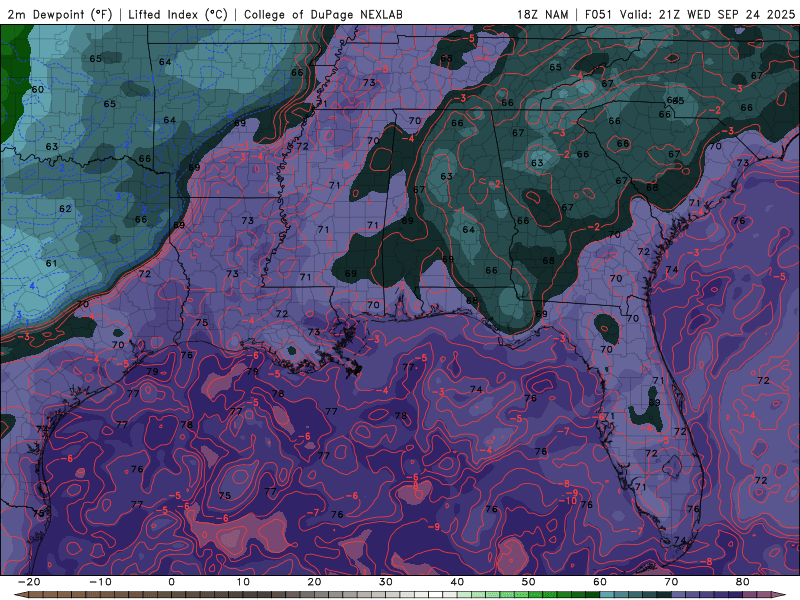The image size is (800, 600).
Task: Click the 0 label on the color scale
Action: click(x=171, y=582)
